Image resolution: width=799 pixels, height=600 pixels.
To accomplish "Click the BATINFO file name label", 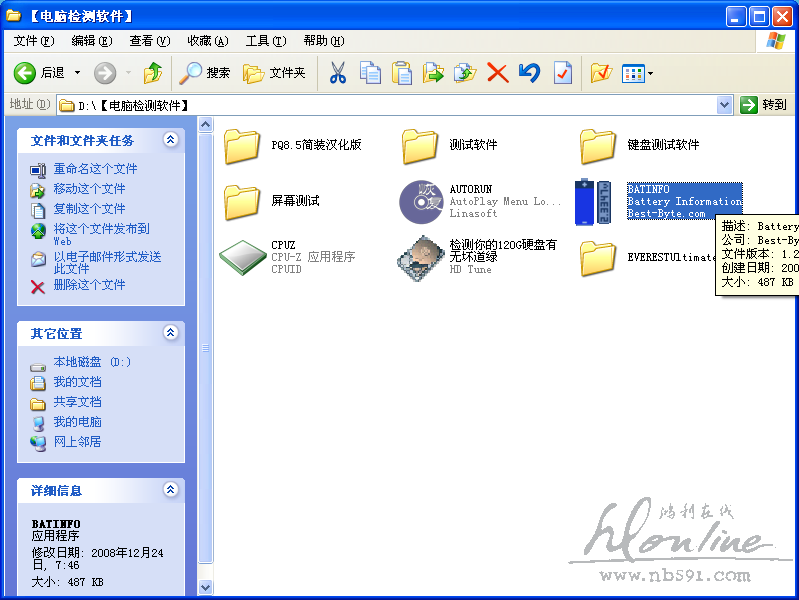I will 648,189.
